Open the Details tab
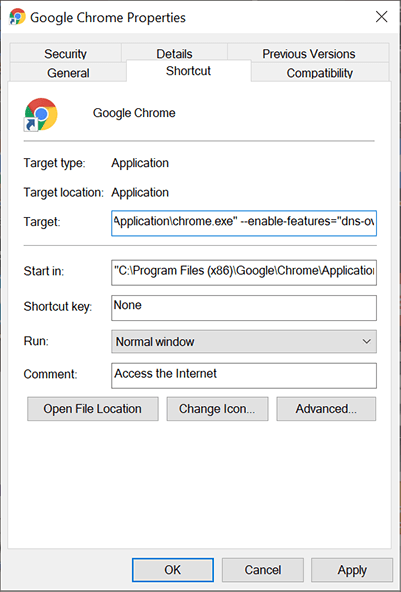Viewport: 401px width, 592px height. (x=174, y=54)
